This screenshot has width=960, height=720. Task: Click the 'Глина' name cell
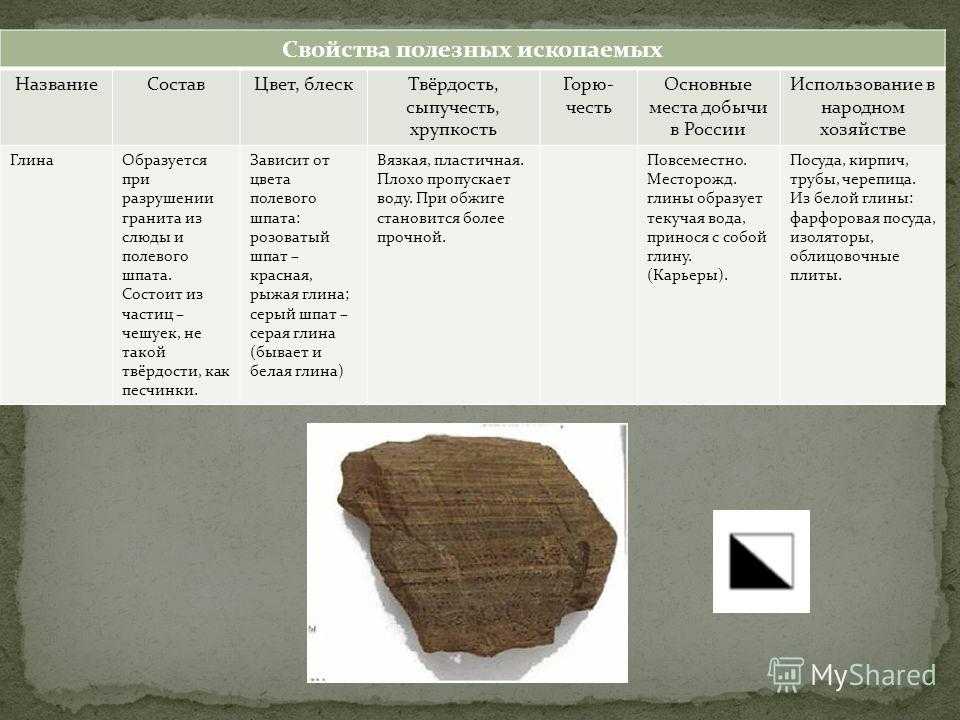tap(56, 275)
